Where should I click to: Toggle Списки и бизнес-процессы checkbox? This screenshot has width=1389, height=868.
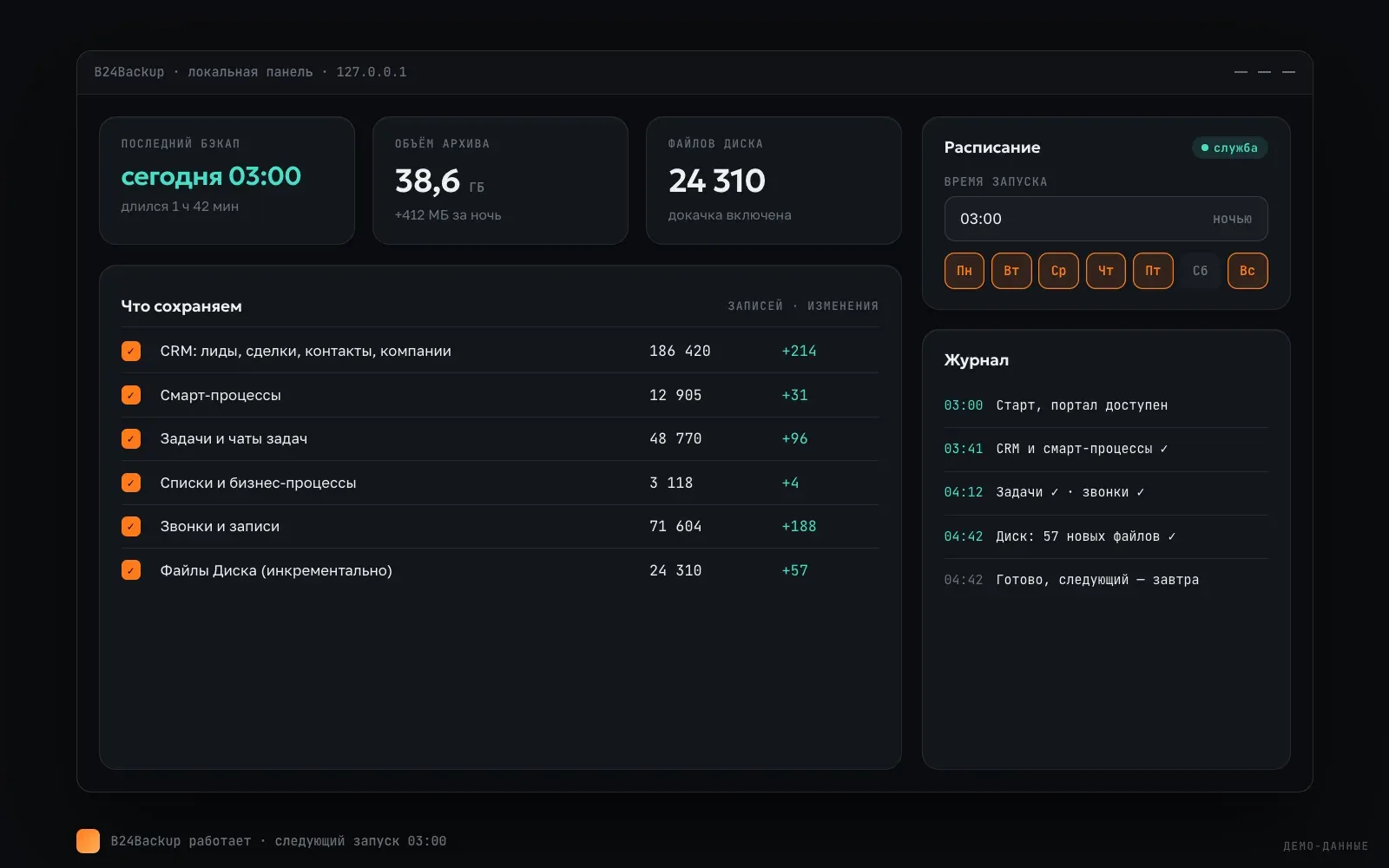pyautogui.click(x=131, y=483)
